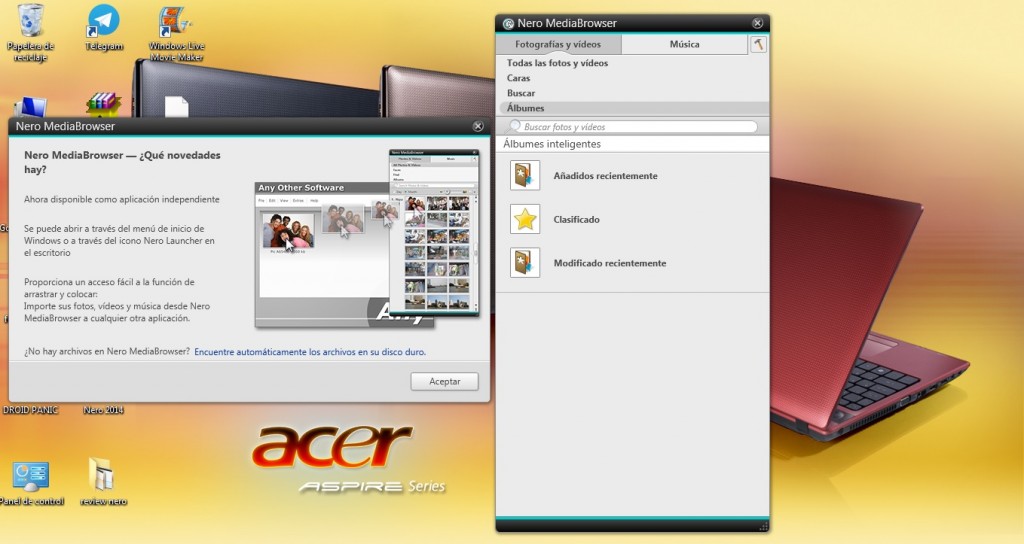Select the Papelera de reciclaje icon
Screen dimensions: 1024x544
(31, 20)
